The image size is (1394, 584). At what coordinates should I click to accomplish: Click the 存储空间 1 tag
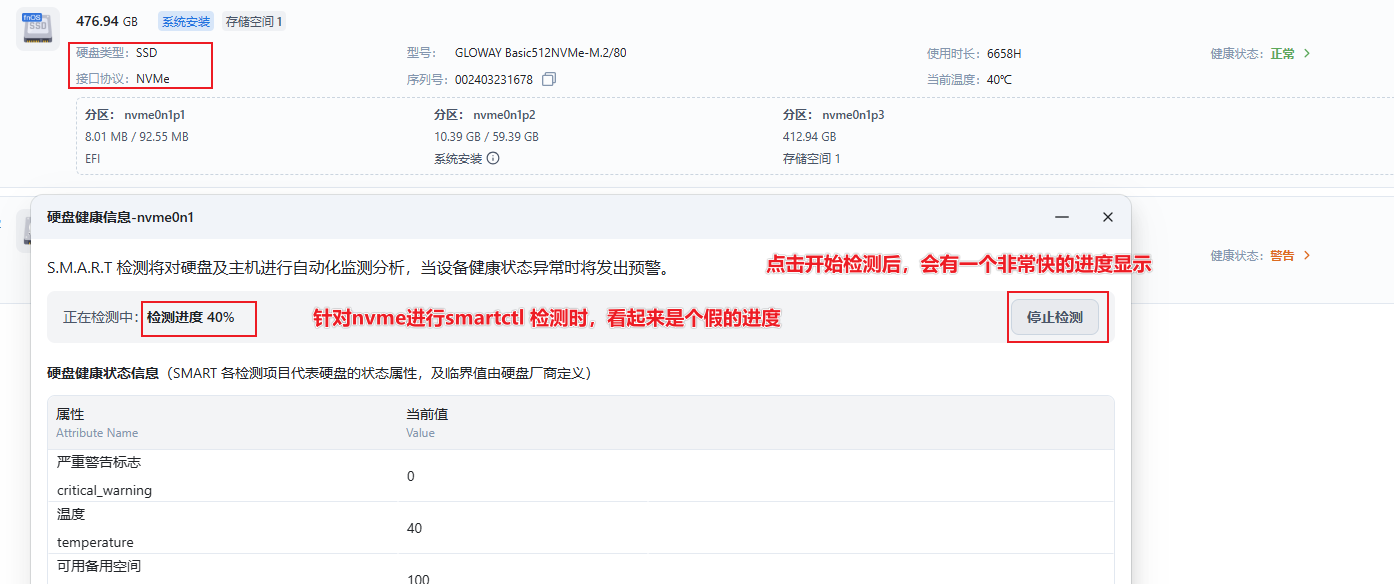254,21
